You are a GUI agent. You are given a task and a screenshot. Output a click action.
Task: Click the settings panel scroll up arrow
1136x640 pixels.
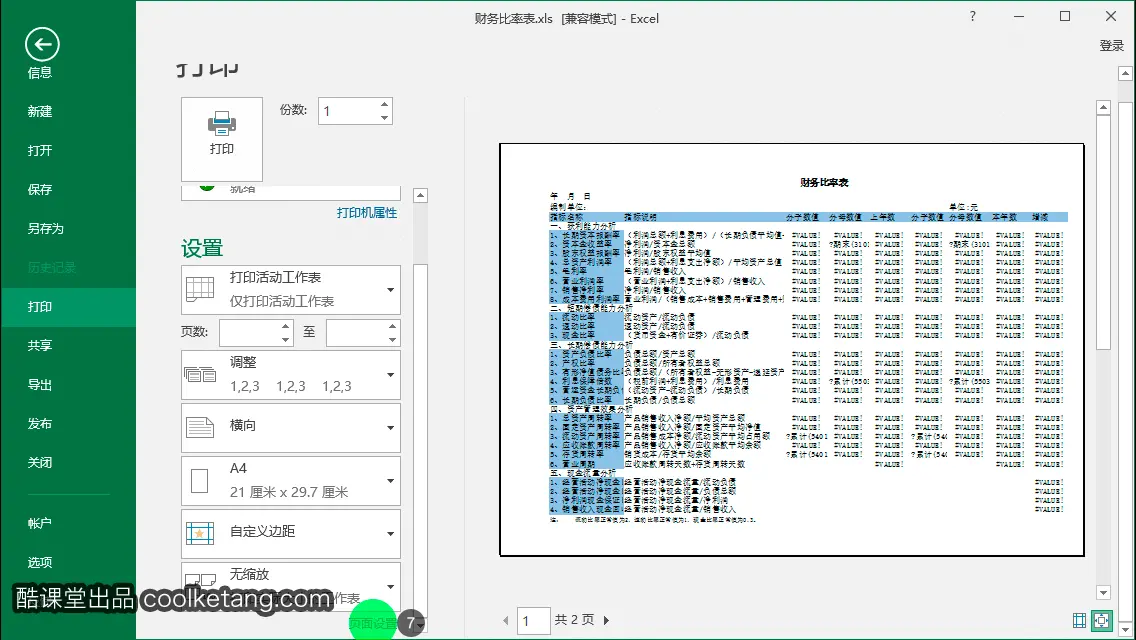click(420, 196)
